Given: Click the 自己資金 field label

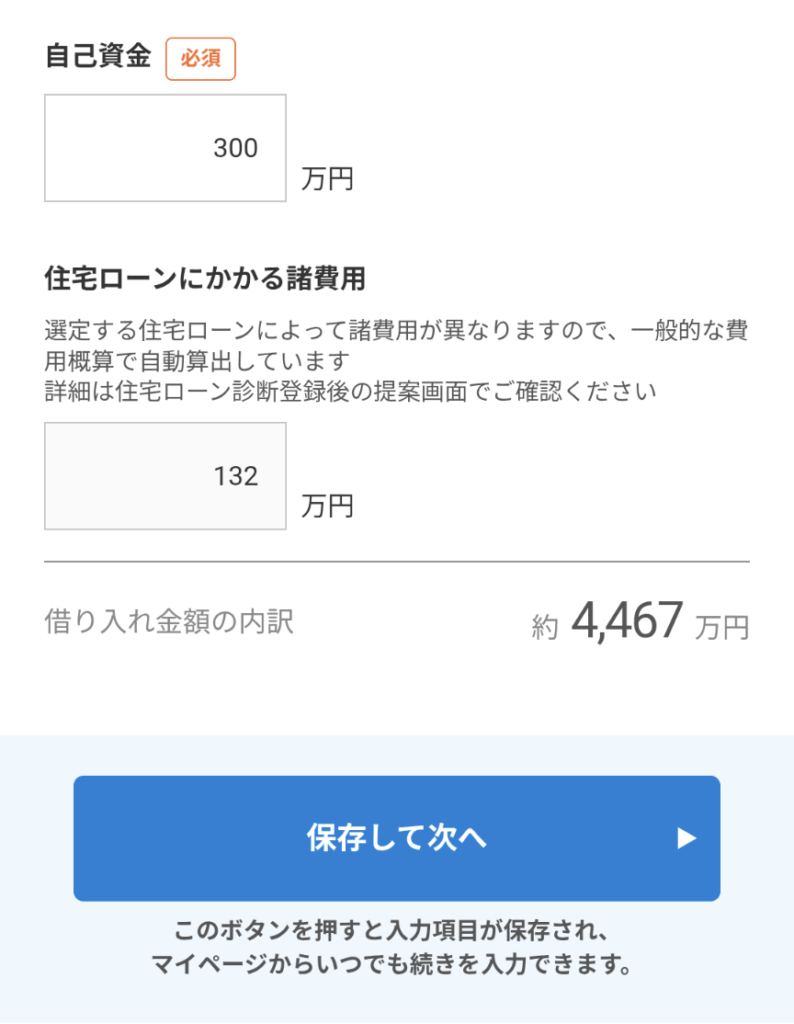Looking at the screenshot, I should [x=98, y=57].
